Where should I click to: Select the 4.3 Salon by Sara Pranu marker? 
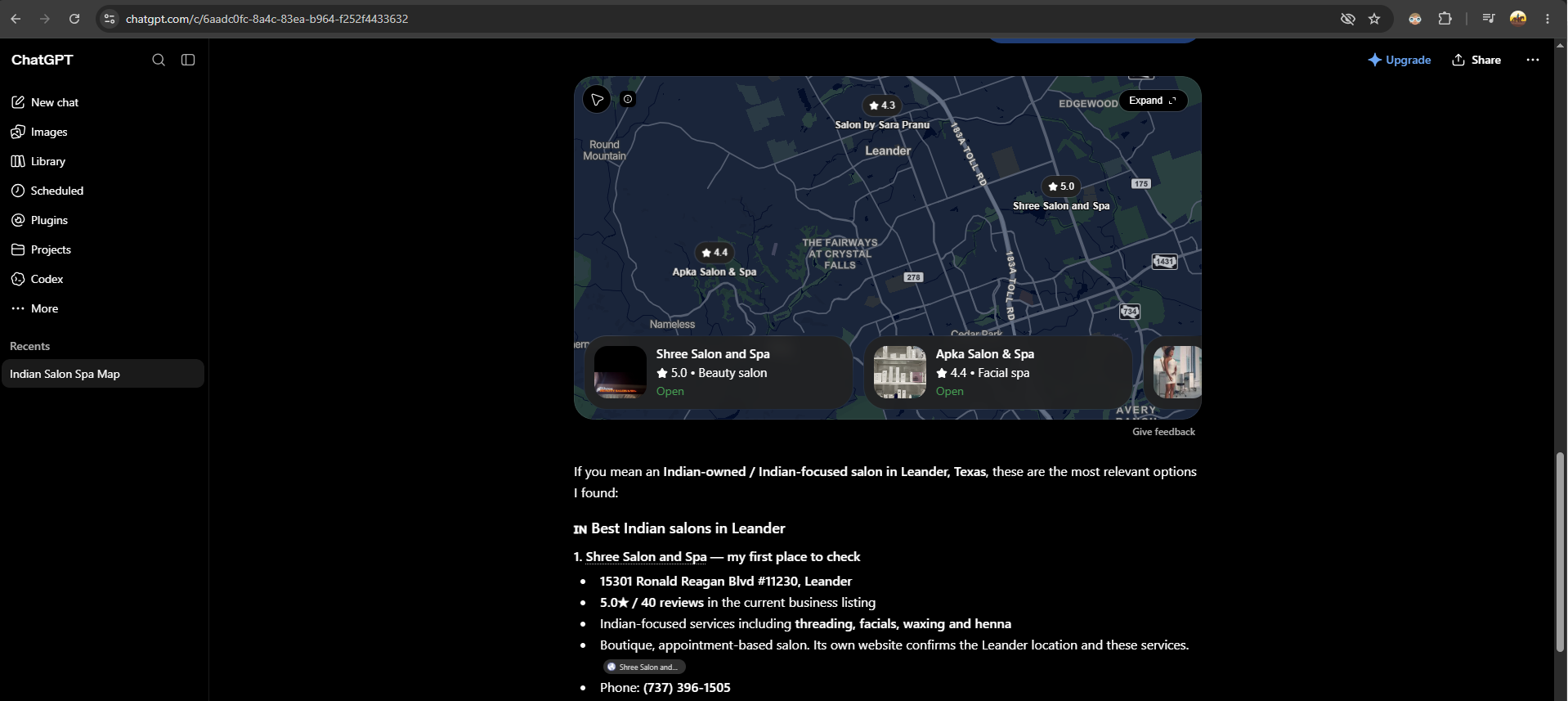(882, 106)
